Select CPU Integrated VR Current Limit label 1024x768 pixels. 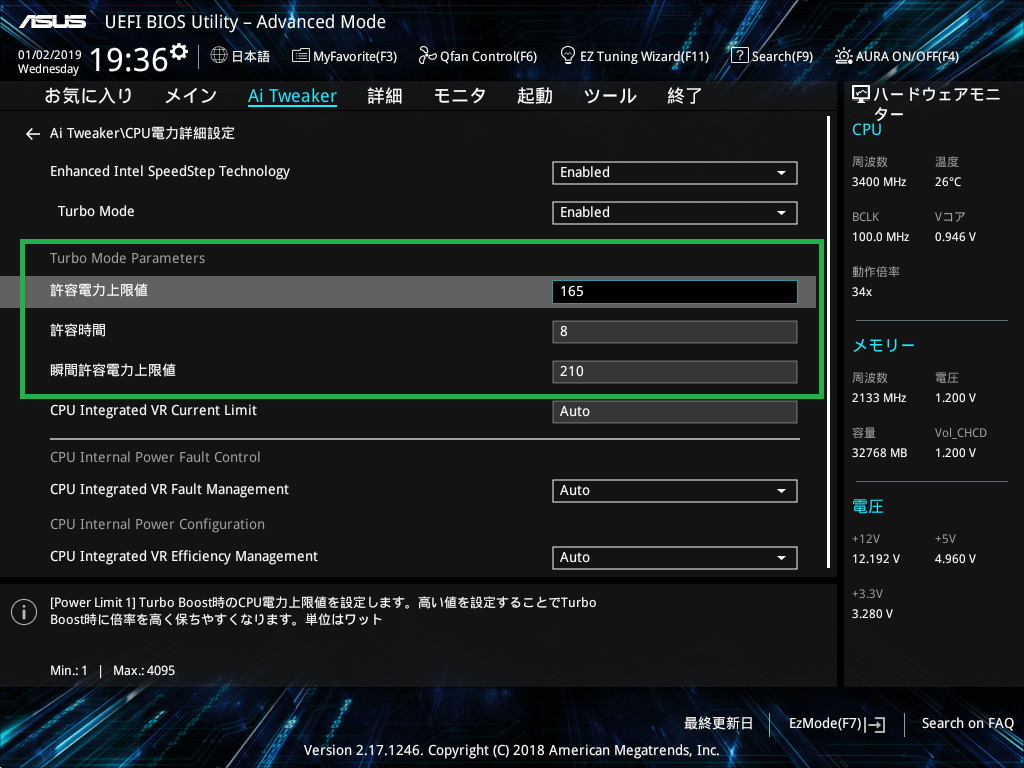pyautogui.click(x=153, y=410)
